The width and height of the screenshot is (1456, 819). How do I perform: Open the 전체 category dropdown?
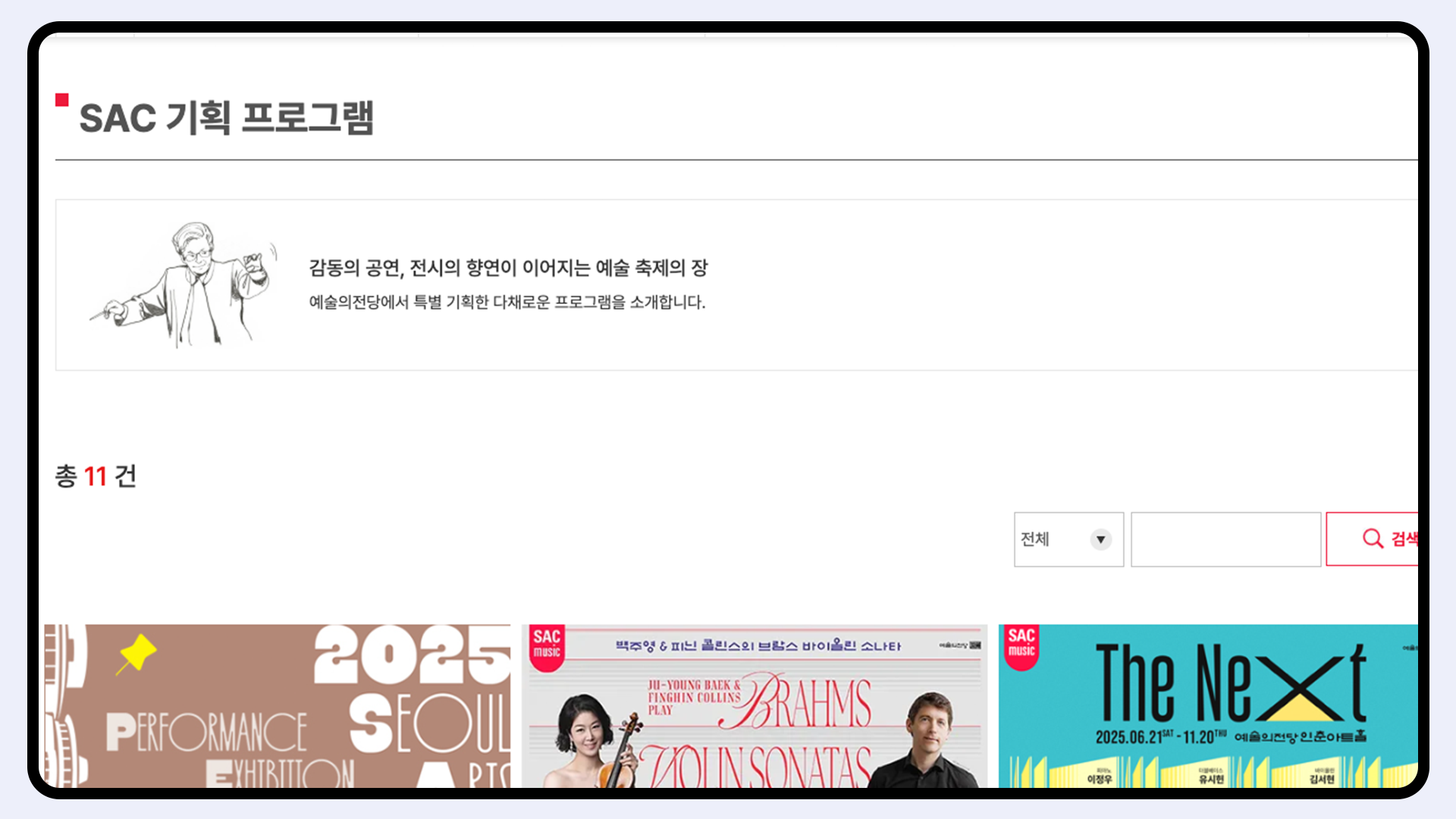pos(1068,539)
